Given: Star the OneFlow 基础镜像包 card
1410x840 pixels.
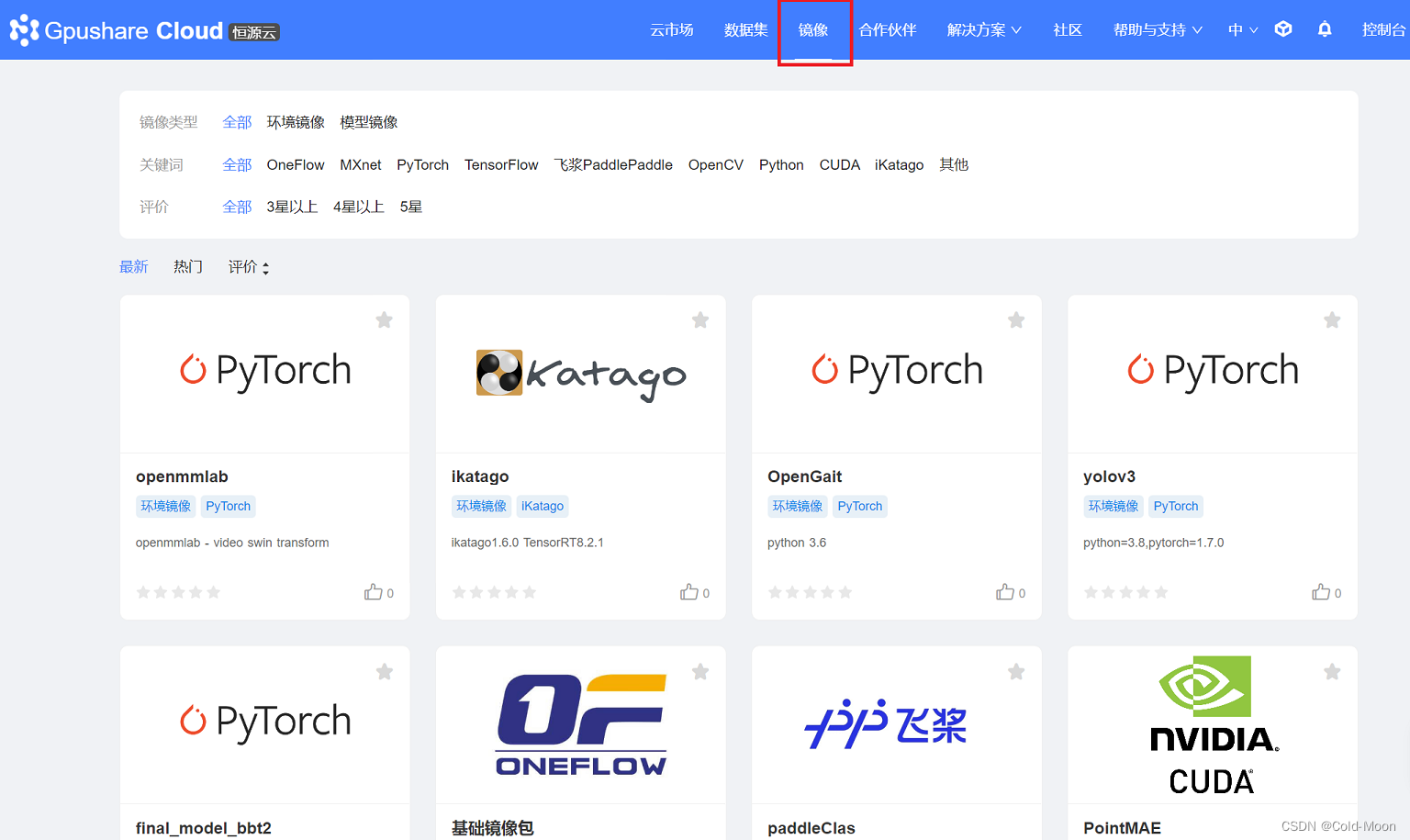Looking at the screenshot, I should (x=700, y=672).
